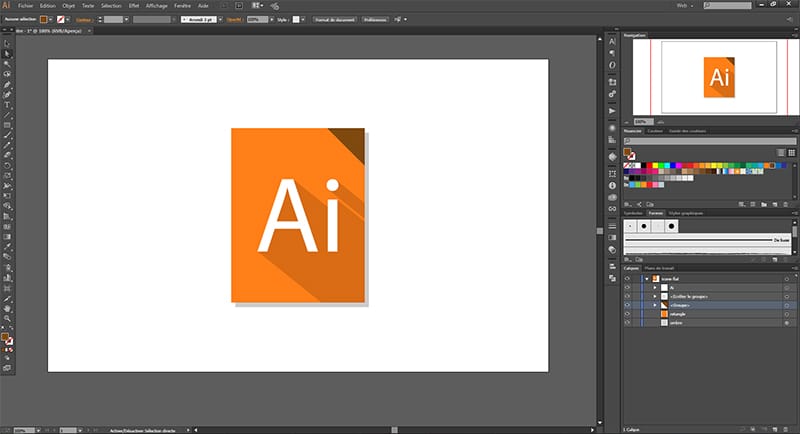Open the arrange documents dropdown in menu bar
Screen dimensions: 800x434
(258, 6)
